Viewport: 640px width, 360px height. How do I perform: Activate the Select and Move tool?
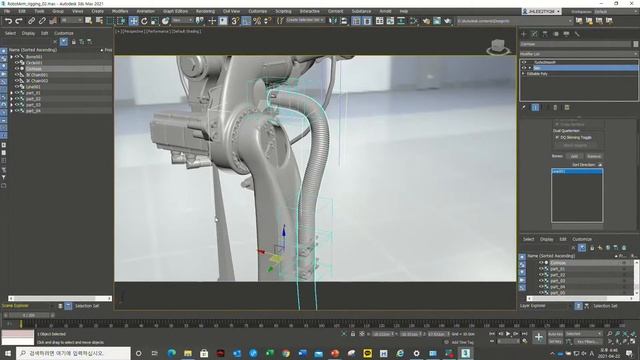pos(133,21)
